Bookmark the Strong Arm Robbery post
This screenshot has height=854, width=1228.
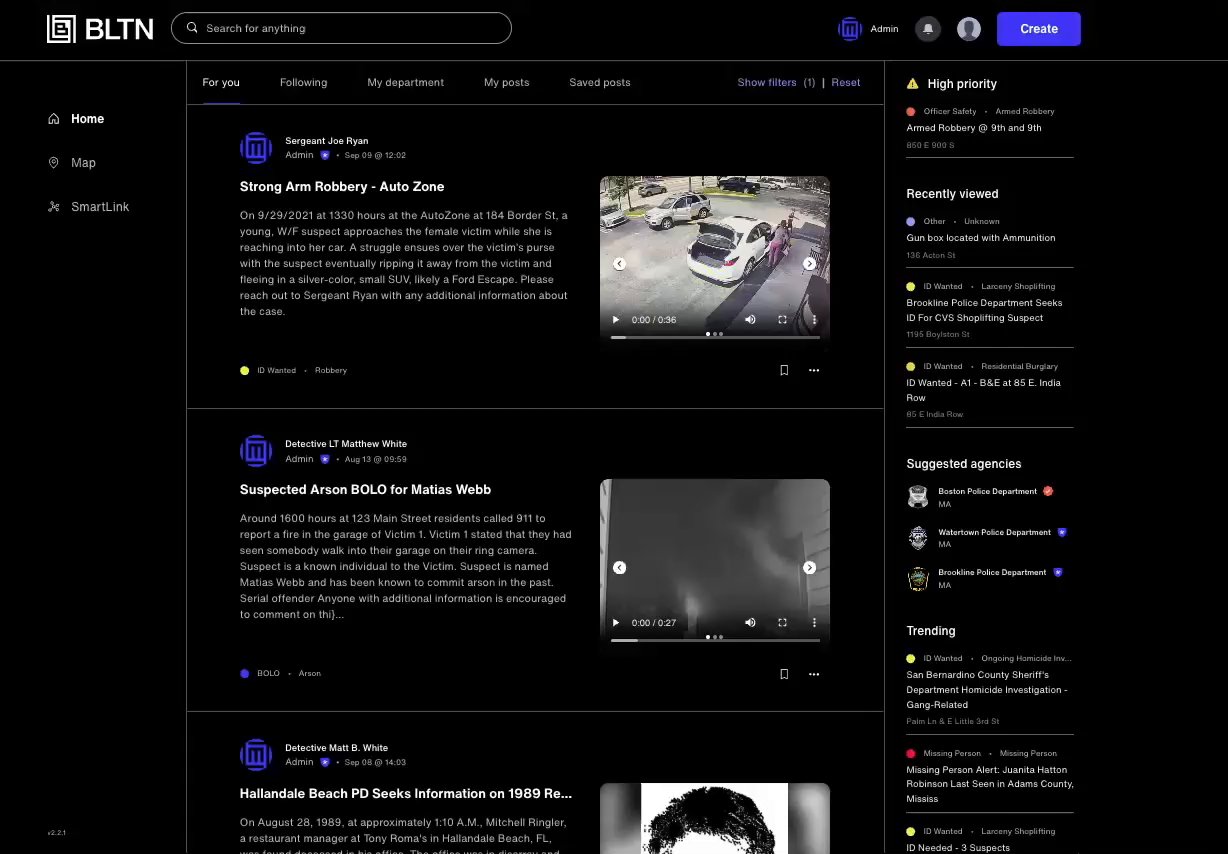pyautogui.click(x=784, y=370)
